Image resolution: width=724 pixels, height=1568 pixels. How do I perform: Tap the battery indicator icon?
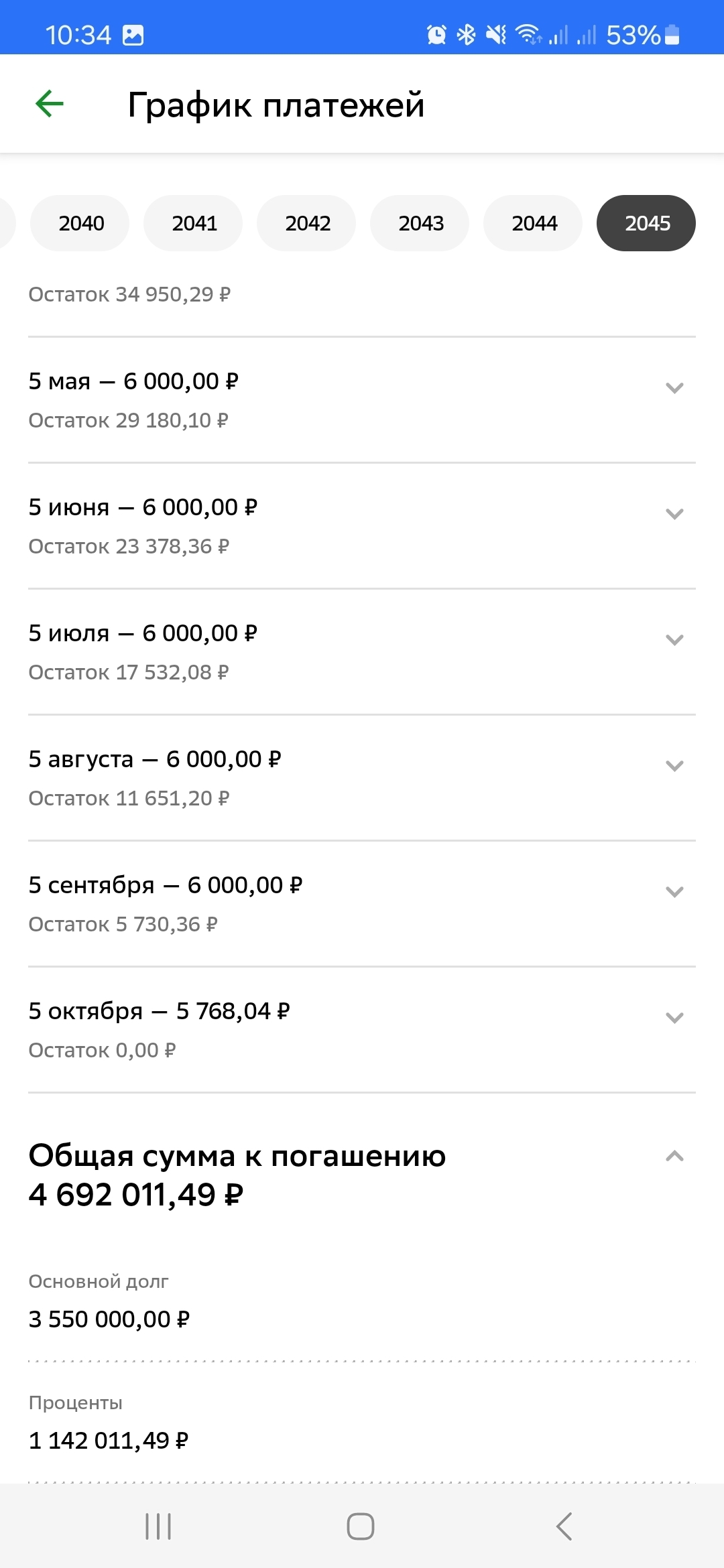(x=672, y=34)
